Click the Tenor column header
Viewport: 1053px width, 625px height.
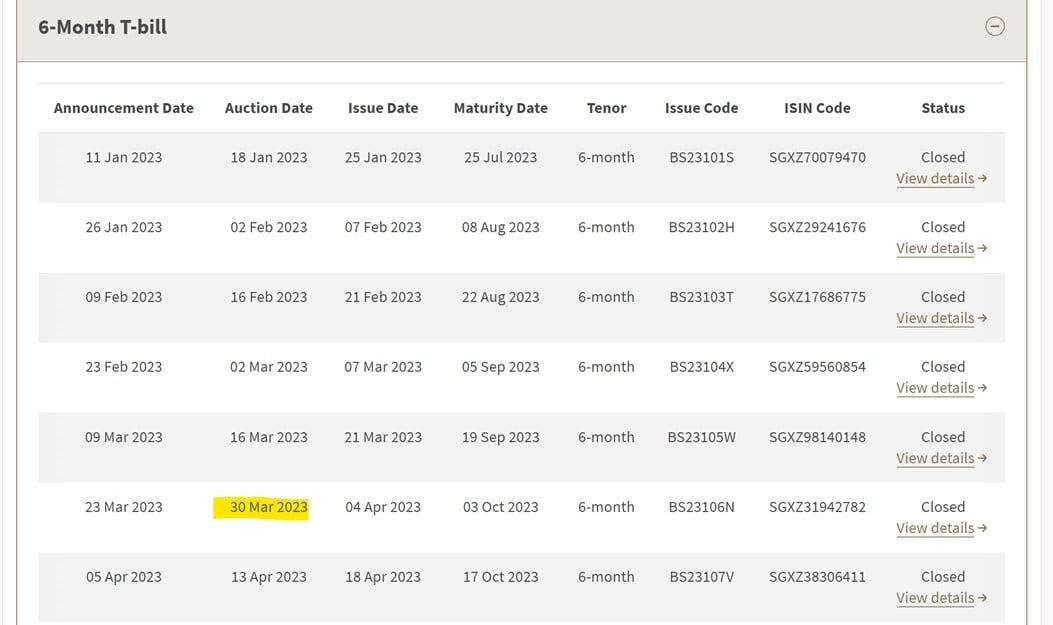(x=606, y=108)
